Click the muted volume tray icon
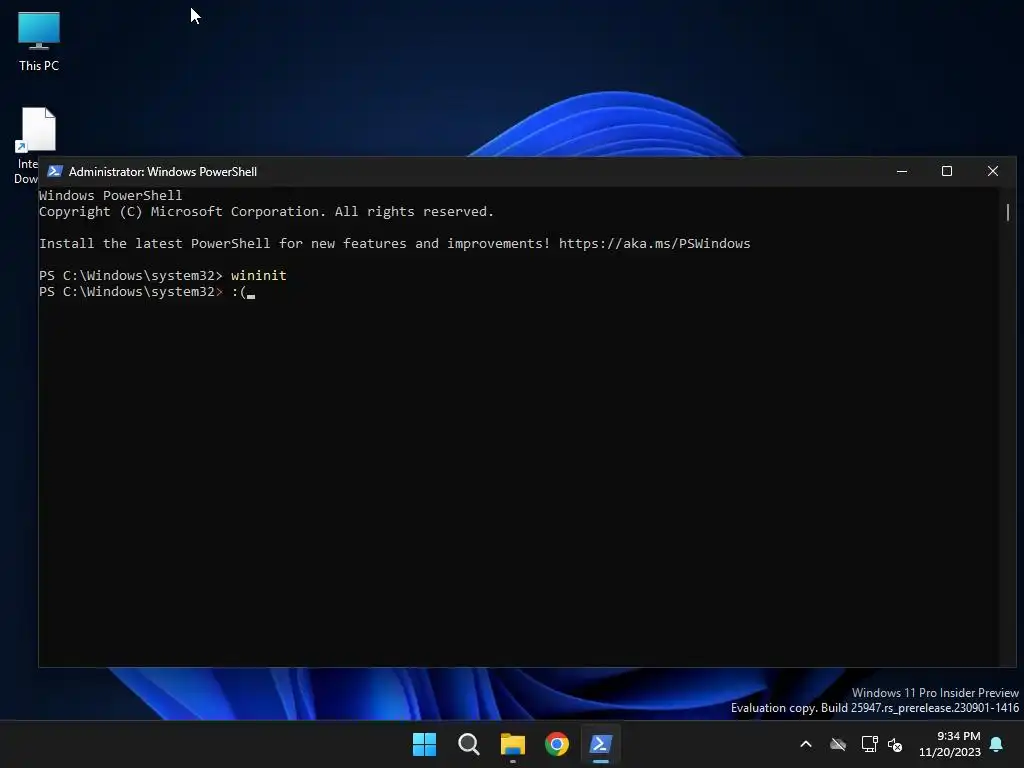 coord(895,744)
